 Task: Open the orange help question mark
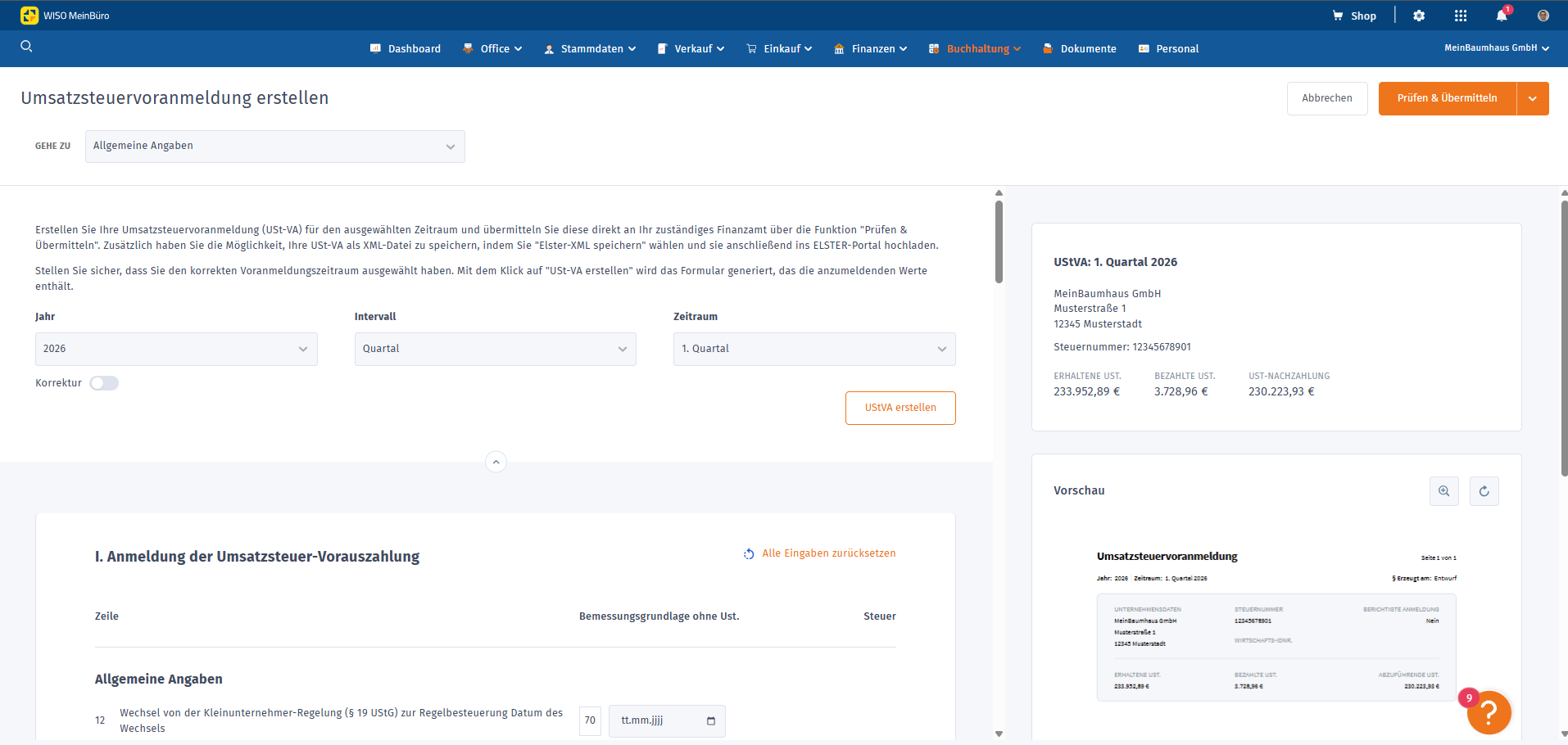1489,713
